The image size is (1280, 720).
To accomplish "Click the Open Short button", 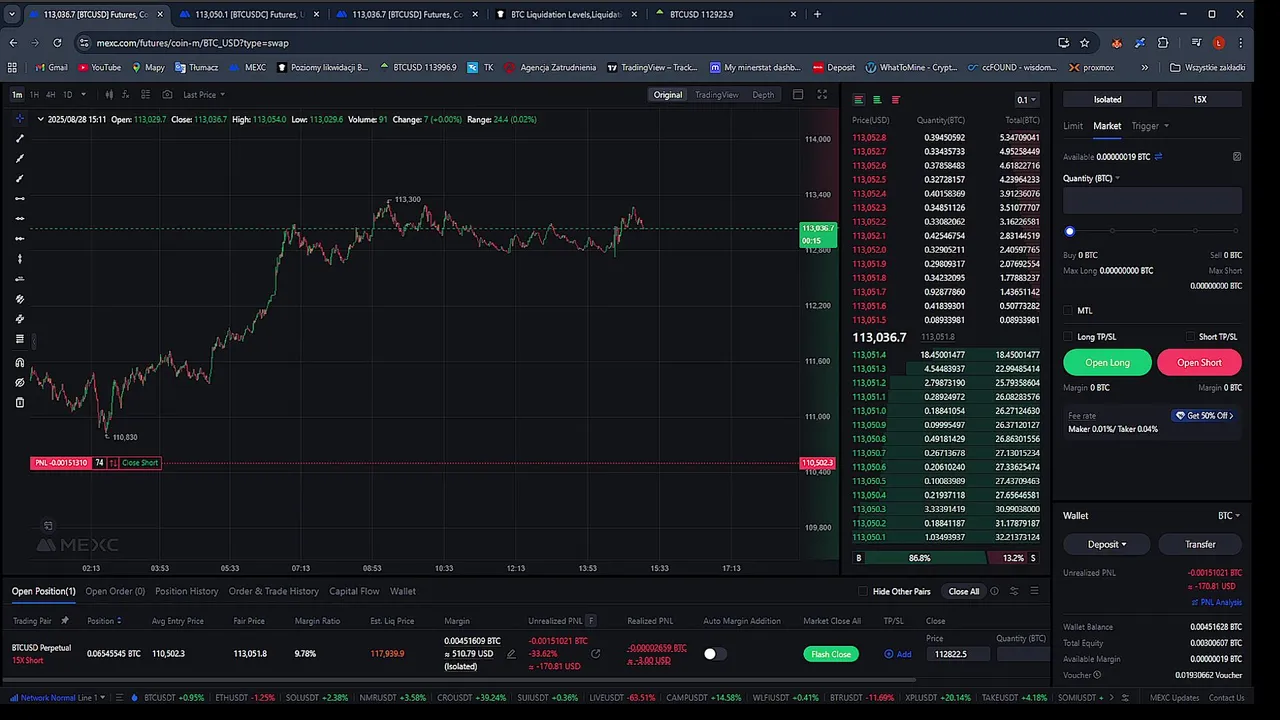I will pos(1199,363).
